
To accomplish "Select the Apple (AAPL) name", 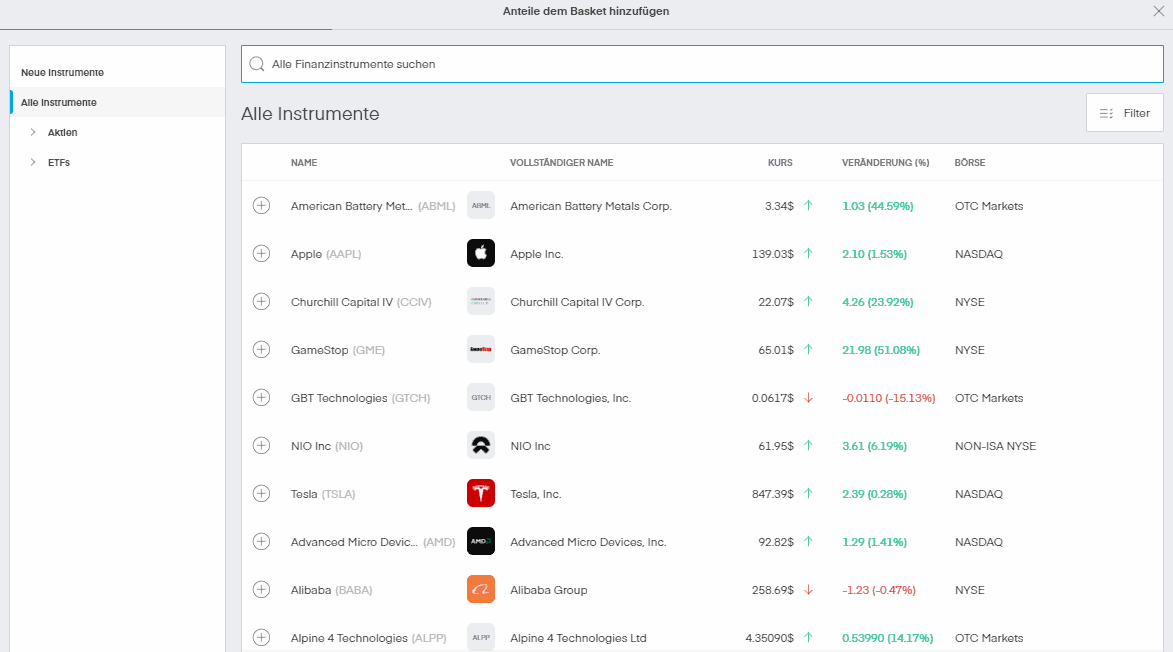I will pos(326,254).
